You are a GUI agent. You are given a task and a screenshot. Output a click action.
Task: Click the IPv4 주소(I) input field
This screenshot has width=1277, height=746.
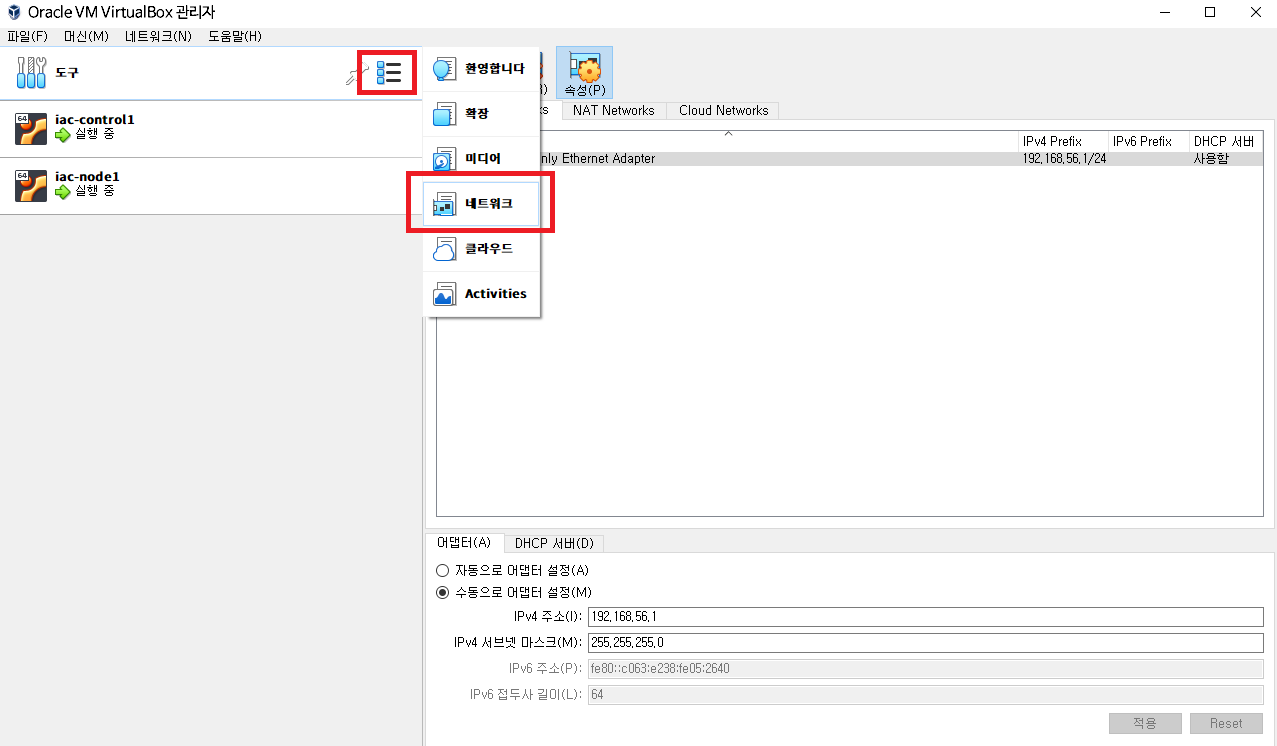[x=925, y=616]
